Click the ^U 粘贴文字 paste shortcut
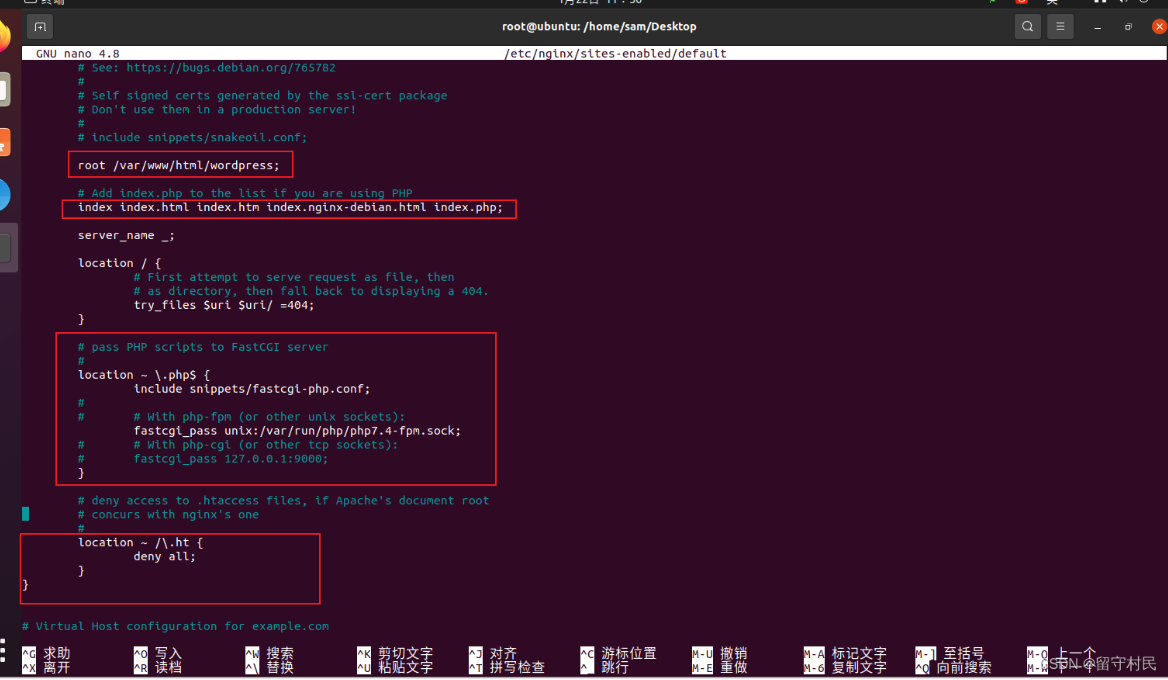 (395, 667)
